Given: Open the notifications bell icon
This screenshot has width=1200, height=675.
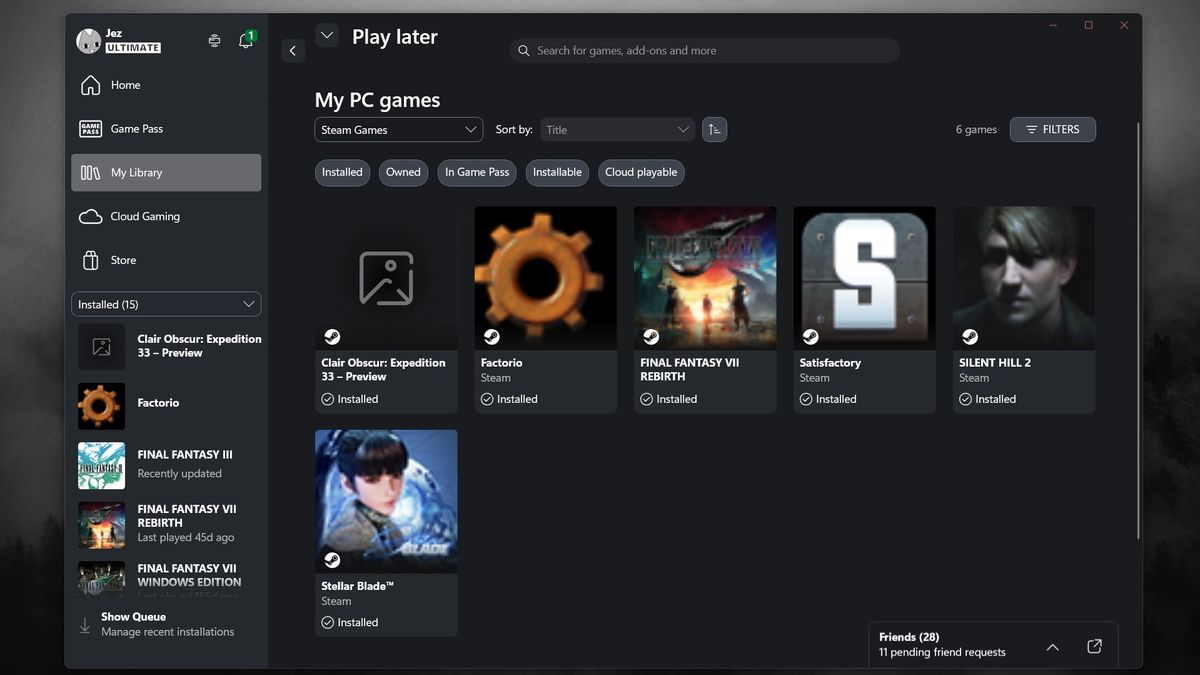Looking at the screenshot, I should pos(245,41).
